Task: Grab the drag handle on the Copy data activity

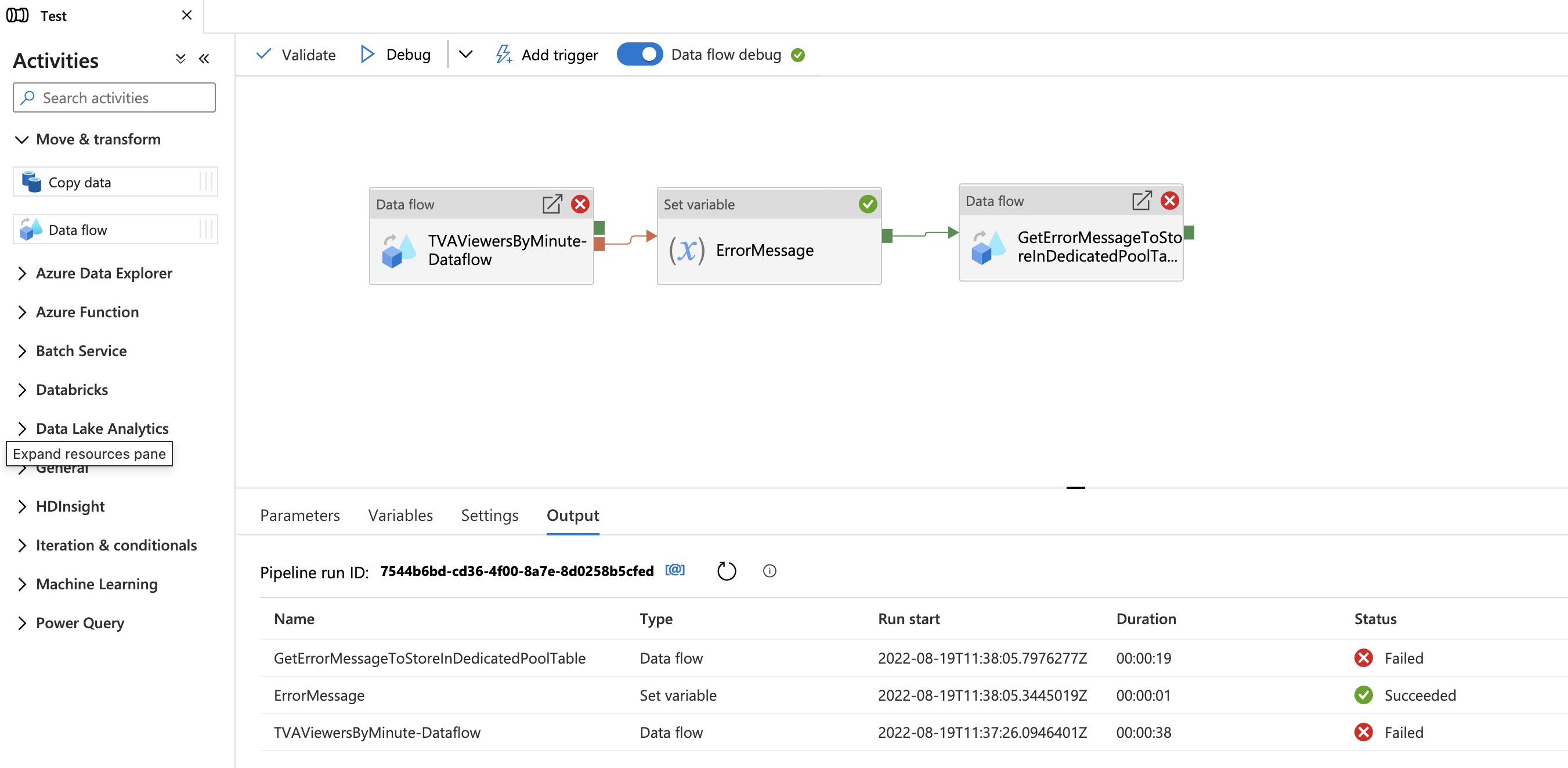Action: [x=207, y=182]
